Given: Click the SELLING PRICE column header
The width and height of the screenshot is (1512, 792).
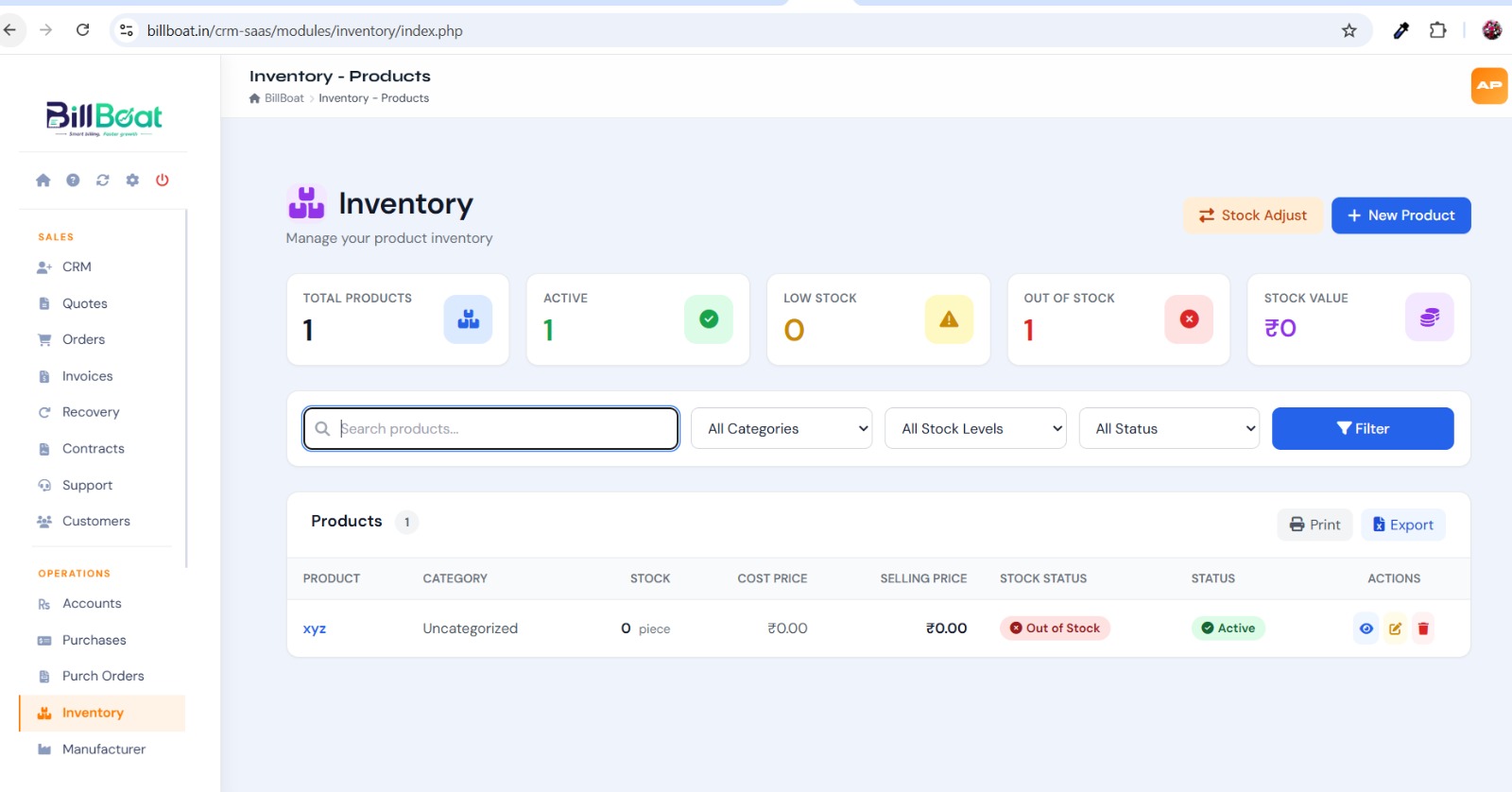Looking at the screenshot, I should [x=923, y=578].
